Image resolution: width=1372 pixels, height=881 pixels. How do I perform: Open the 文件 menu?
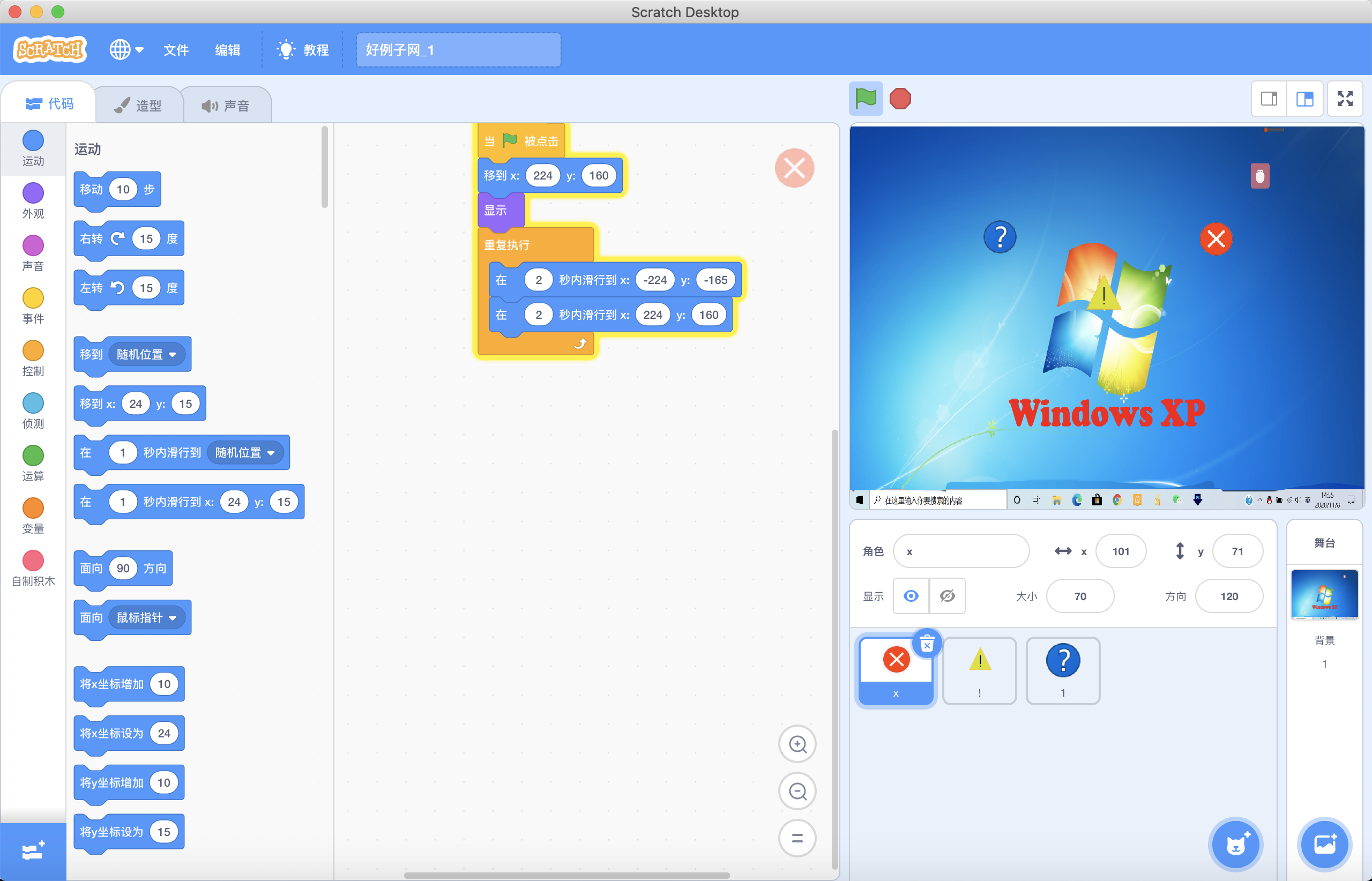click(176, 50)
